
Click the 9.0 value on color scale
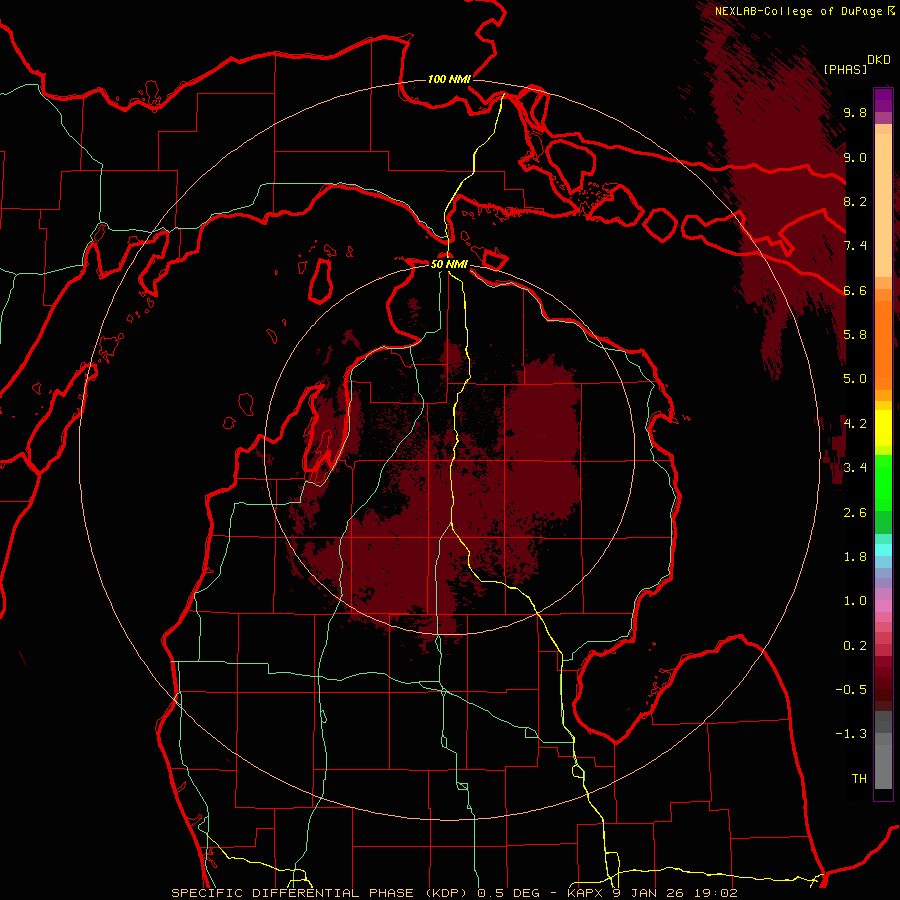[x=855, y=158]
